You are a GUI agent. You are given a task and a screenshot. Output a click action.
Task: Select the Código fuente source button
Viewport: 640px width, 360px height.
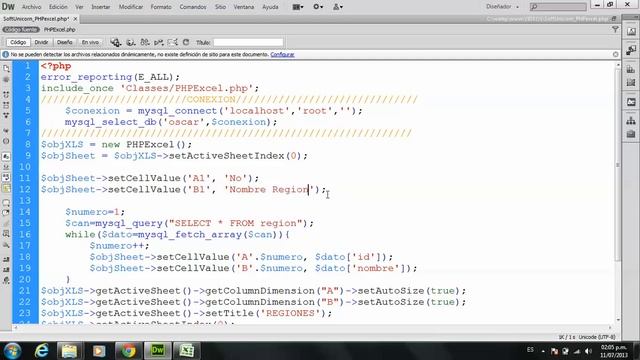point(21,29)
